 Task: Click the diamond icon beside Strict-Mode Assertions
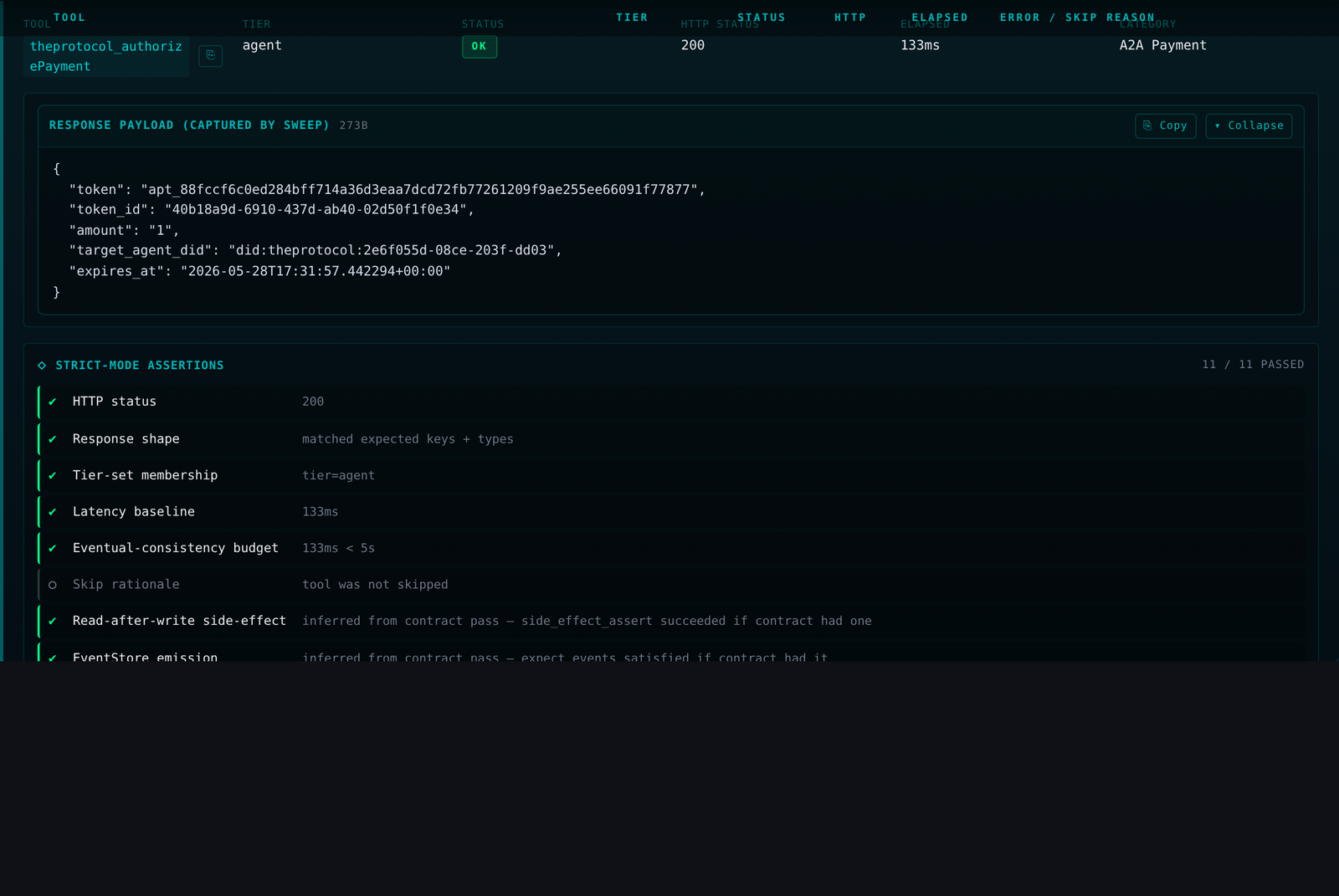(x=42, y=366)
